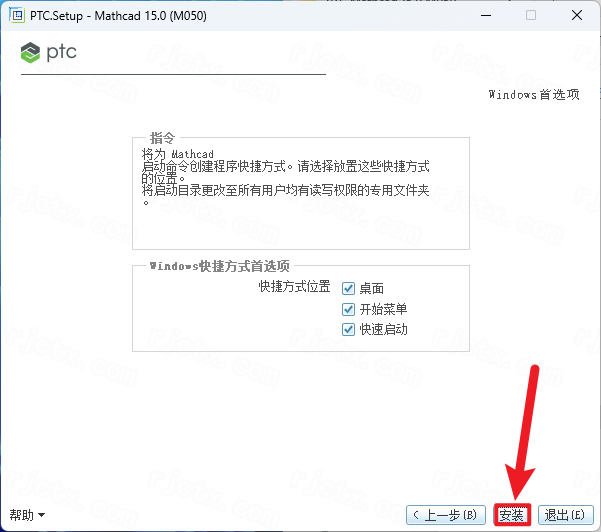601x532 pixels.
Task: Go back with the 上一步(B) button
Action: [x=447, y=515]
